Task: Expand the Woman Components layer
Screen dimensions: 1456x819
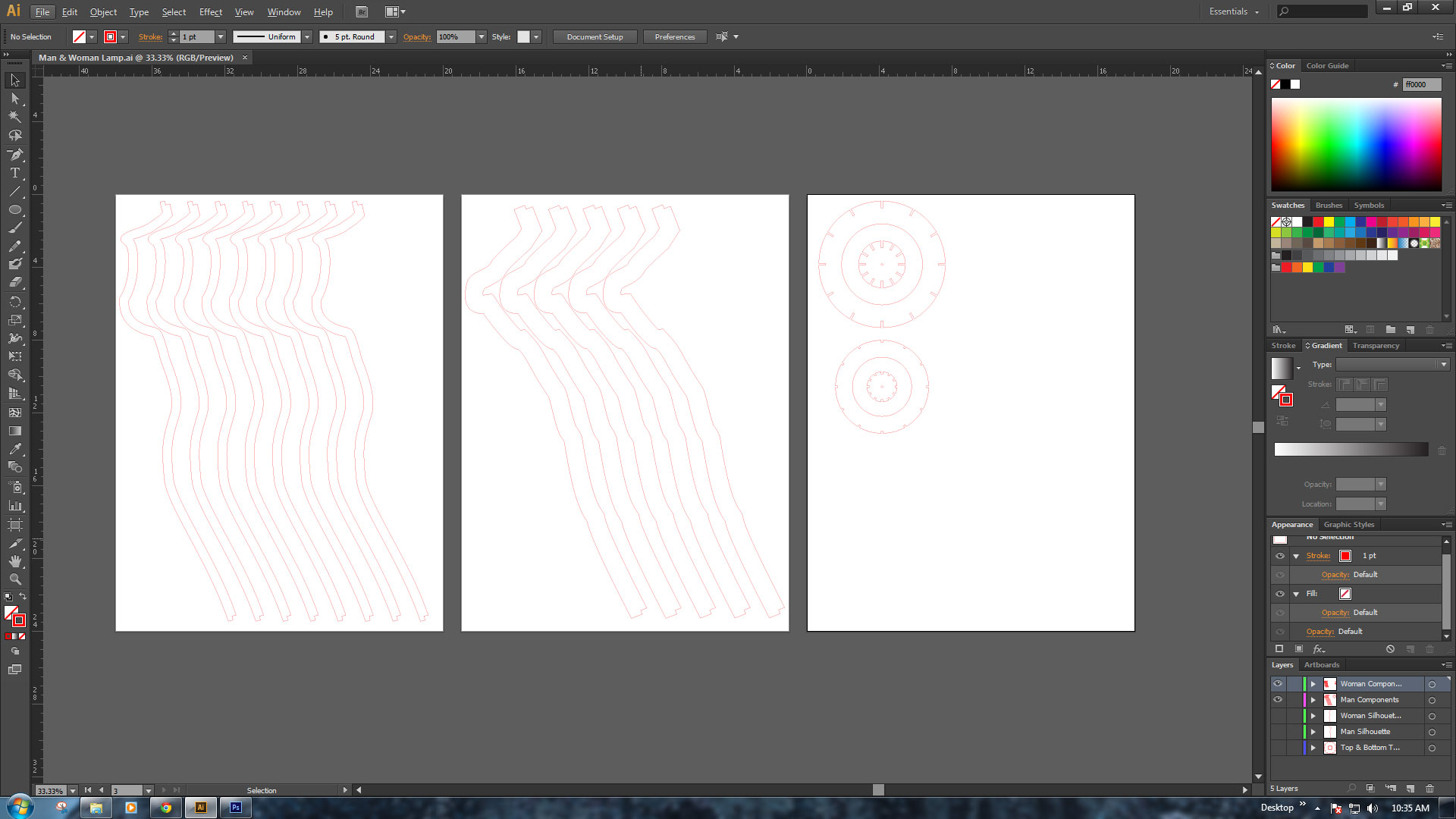Action: 1313,684
